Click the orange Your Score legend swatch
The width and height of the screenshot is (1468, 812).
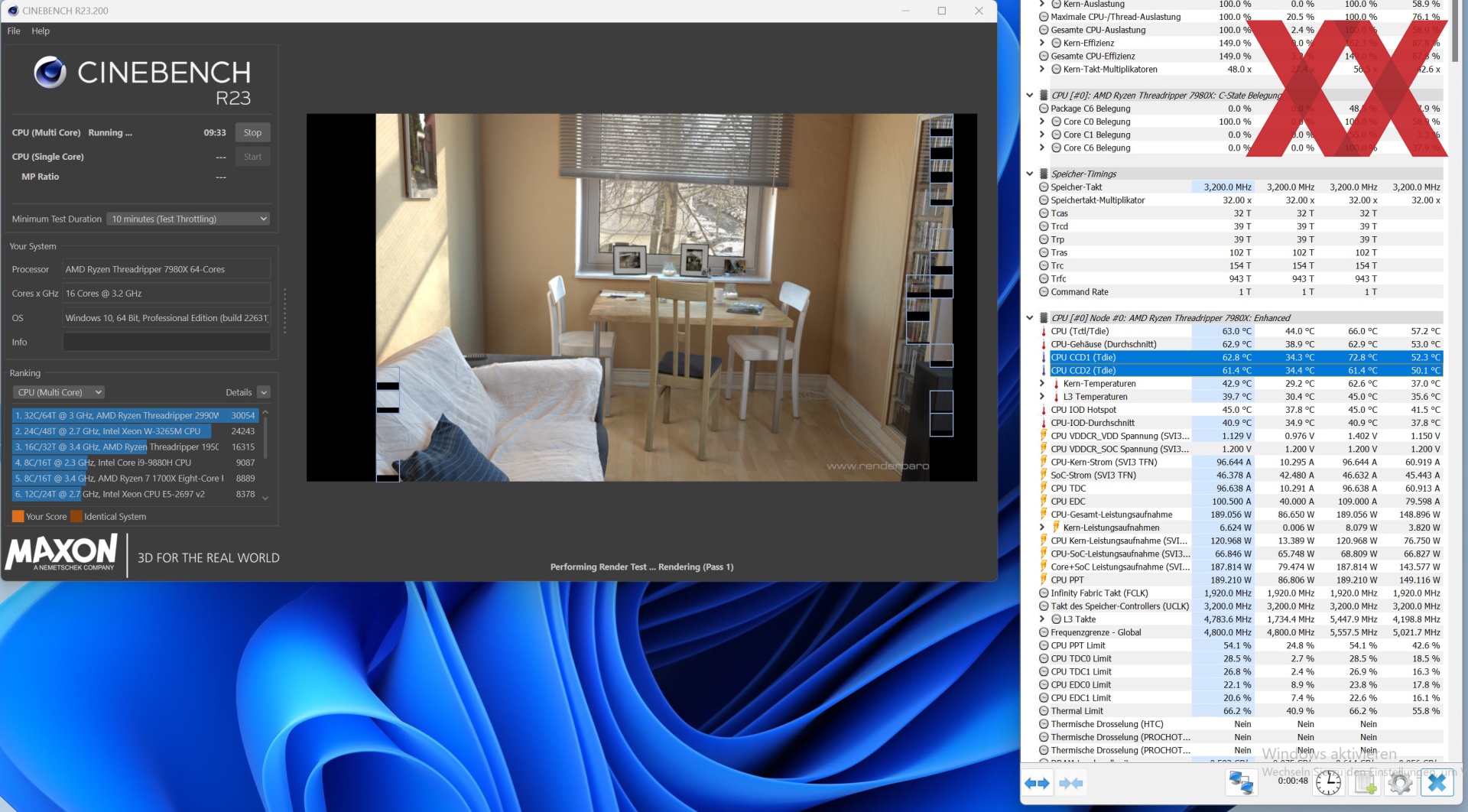18,517
